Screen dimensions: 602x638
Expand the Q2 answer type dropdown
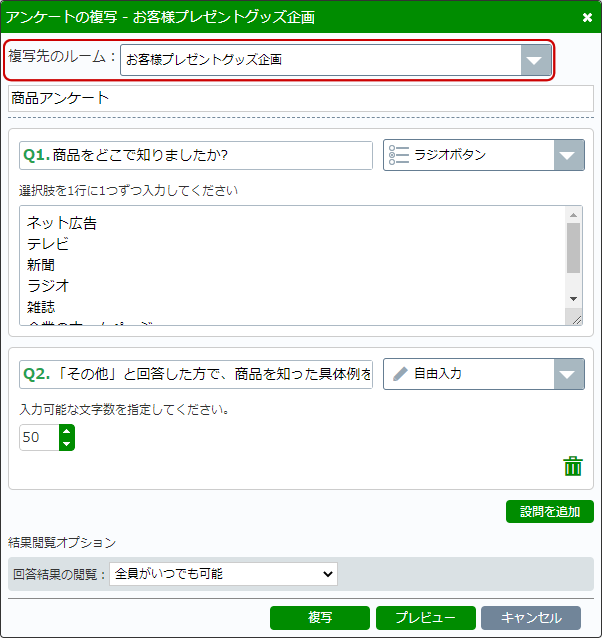coord(569,374)
